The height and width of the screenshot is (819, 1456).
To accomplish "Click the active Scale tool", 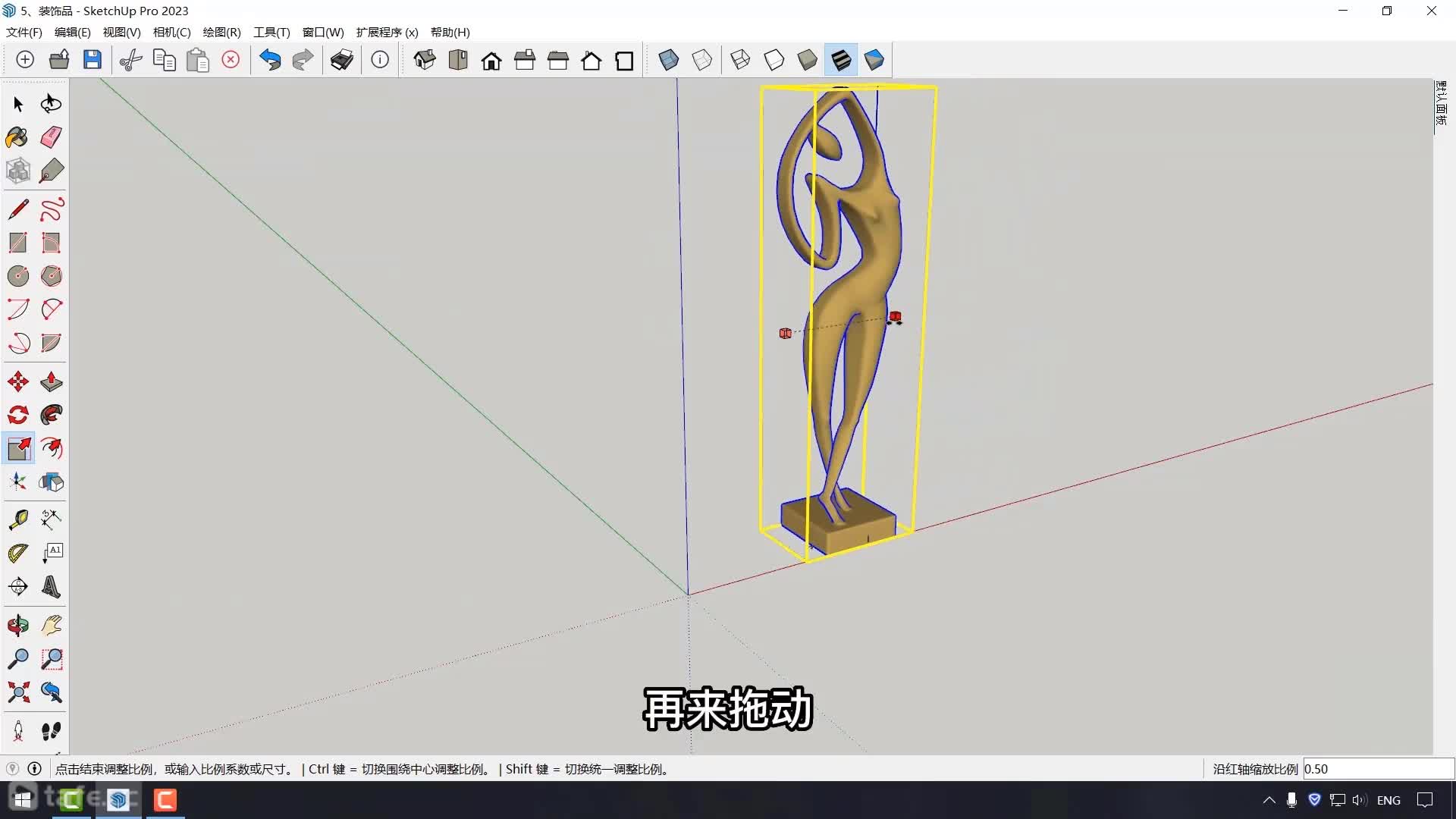I will click(18, 448).
